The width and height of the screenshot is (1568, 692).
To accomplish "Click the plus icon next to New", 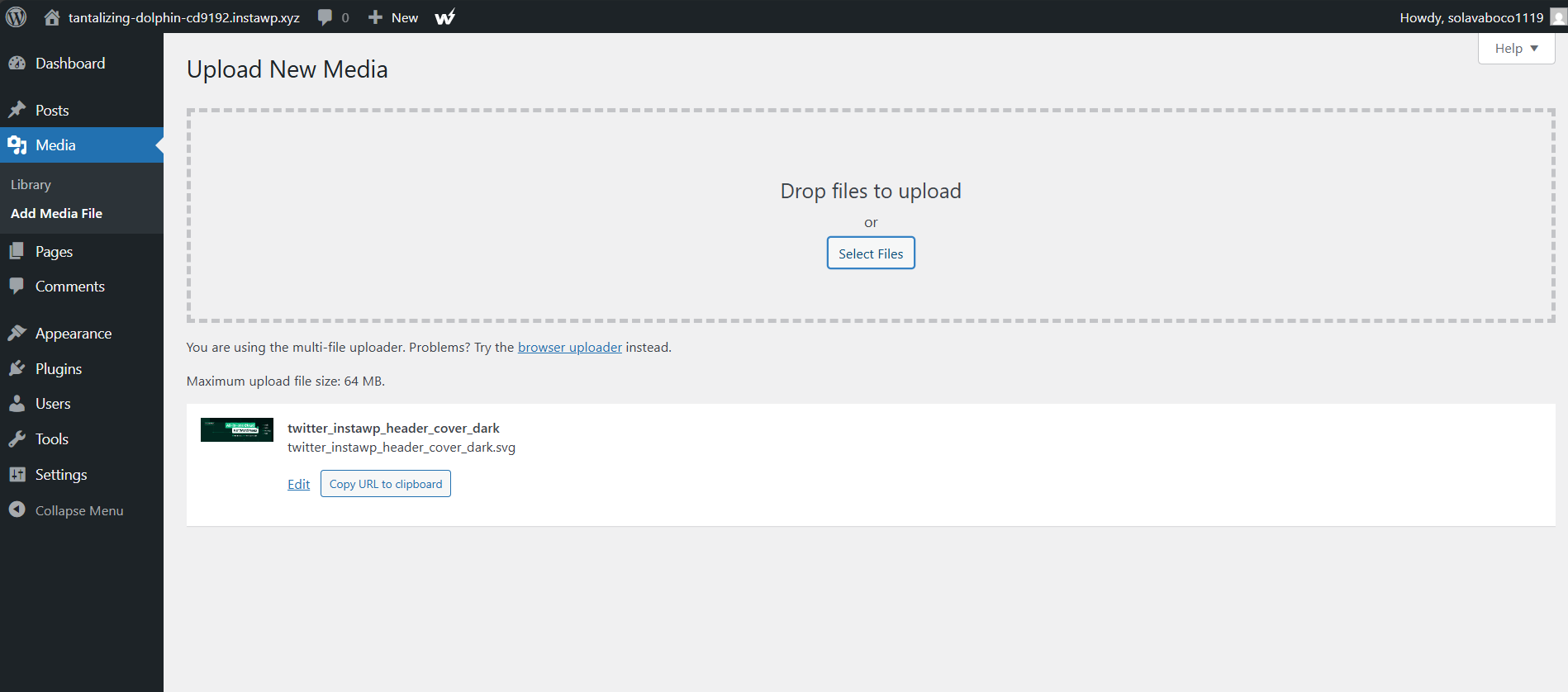I will coord(375,17).
